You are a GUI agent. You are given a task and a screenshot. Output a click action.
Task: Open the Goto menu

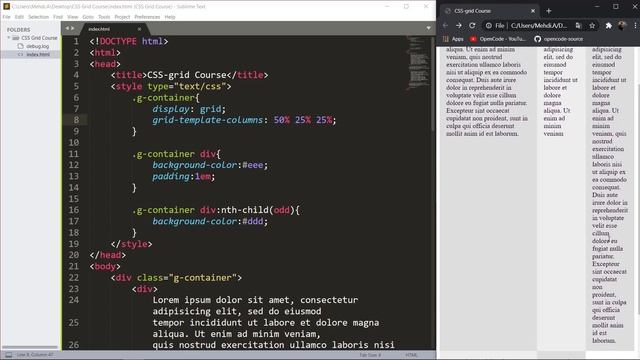pos(88,17)
